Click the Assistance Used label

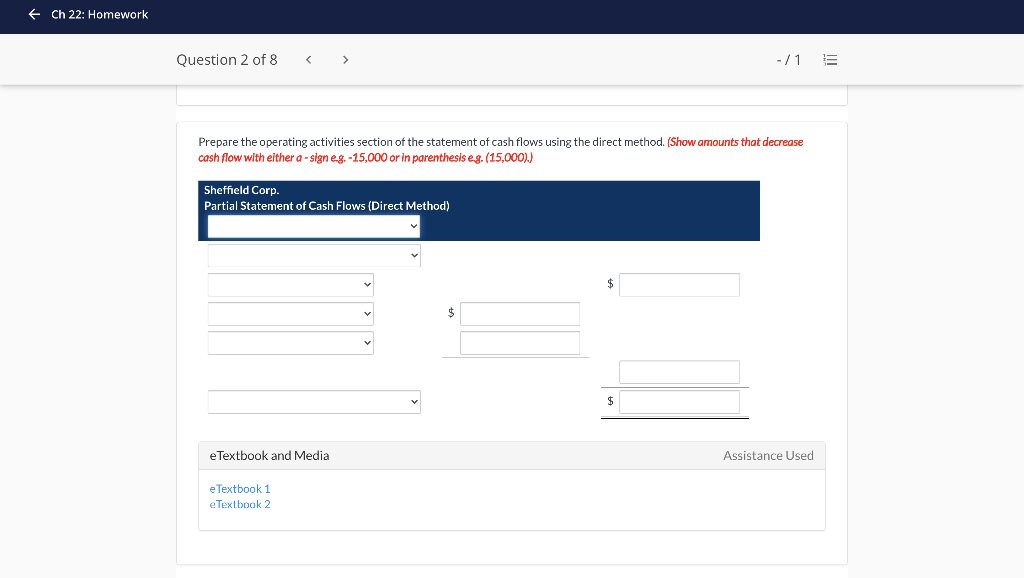[768, 455]
